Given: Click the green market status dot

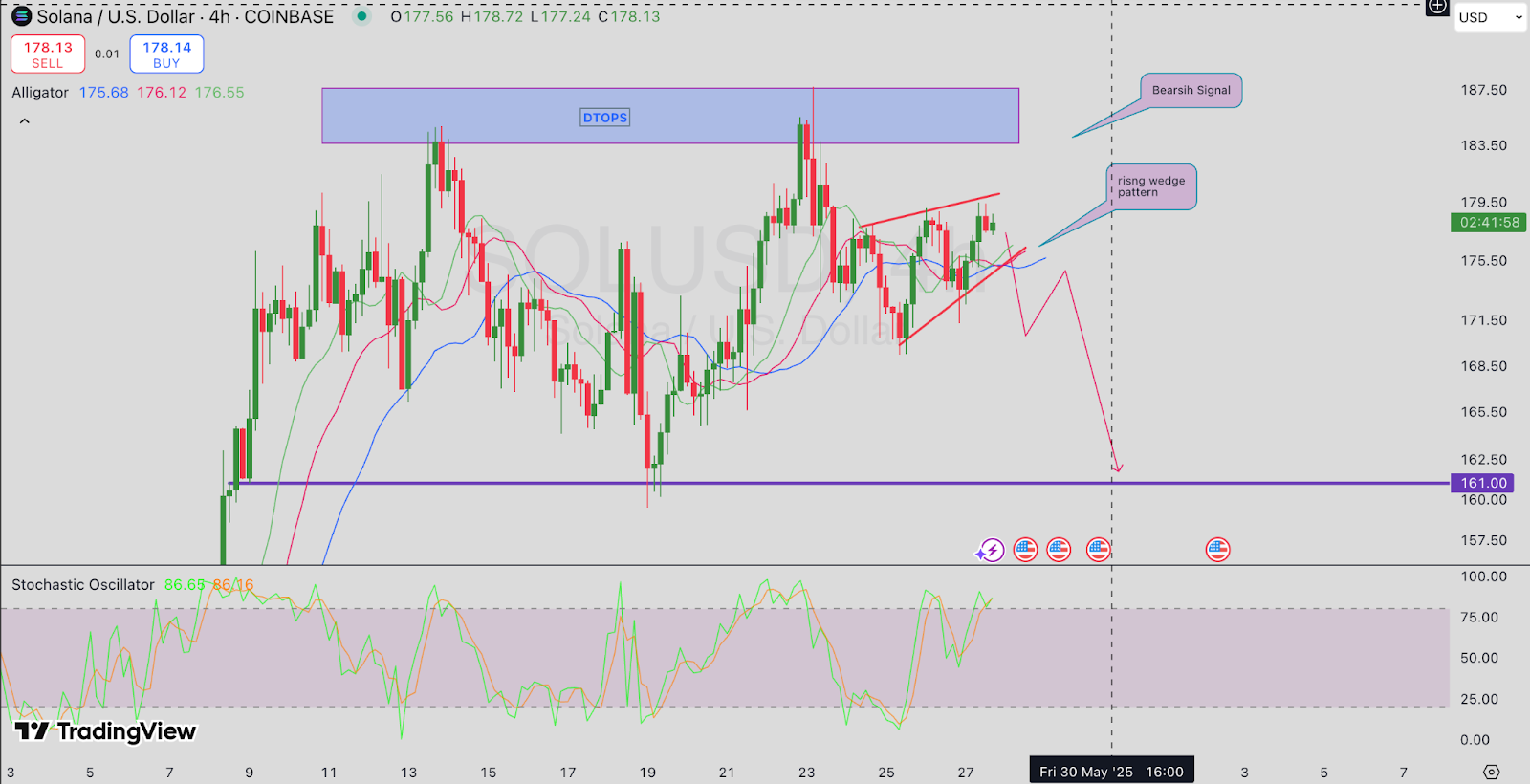Looking at the screenshot, I should [361, 16].
